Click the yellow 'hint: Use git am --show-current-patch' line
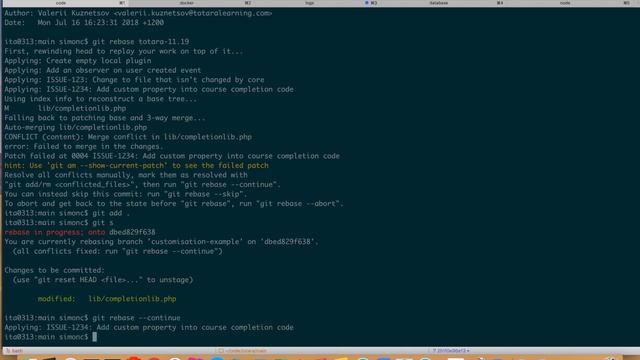640x360 pixels. coord(136,165)
